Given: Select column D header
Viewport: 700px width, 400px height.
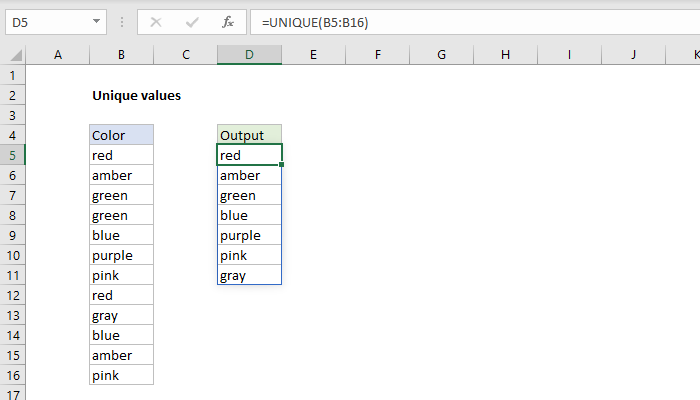Looking at the screenshot, I should [x=249, y=55].
